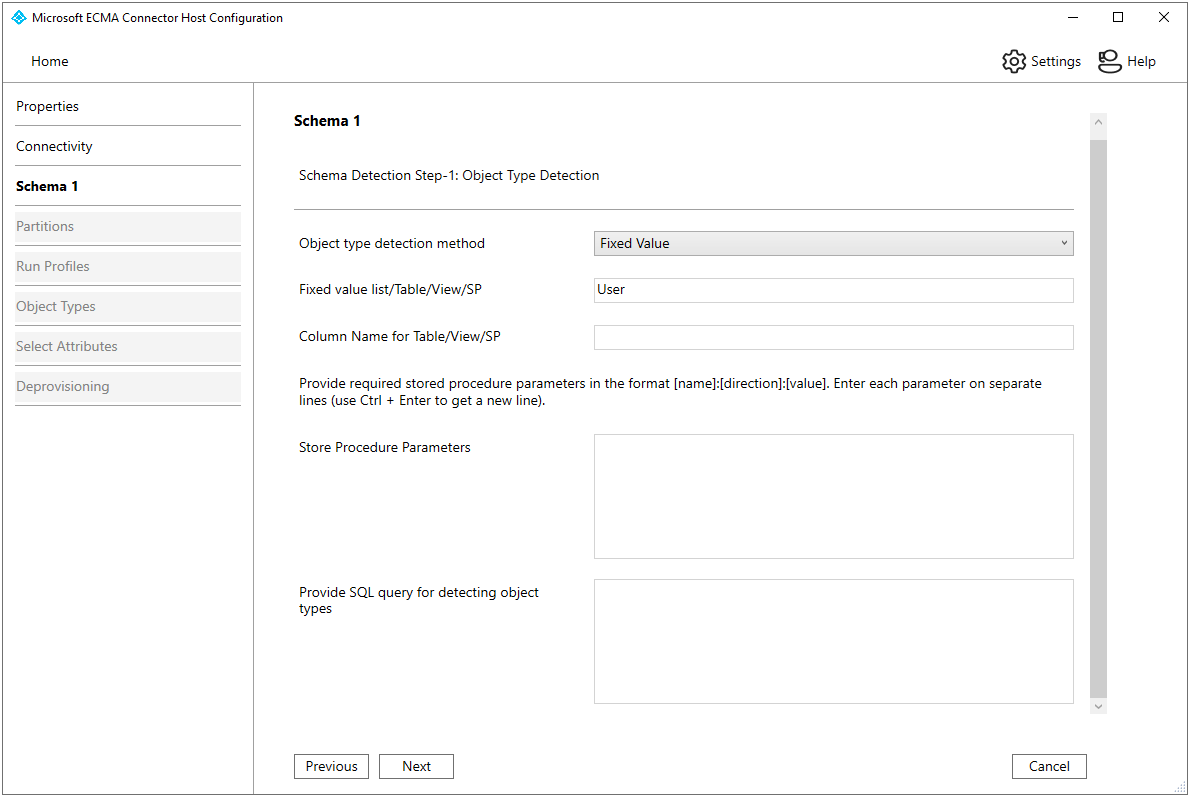This screenshot has width=1190, height=796.
Task: Switch to the Connectivity page
Action: click(x=54, y=146)
